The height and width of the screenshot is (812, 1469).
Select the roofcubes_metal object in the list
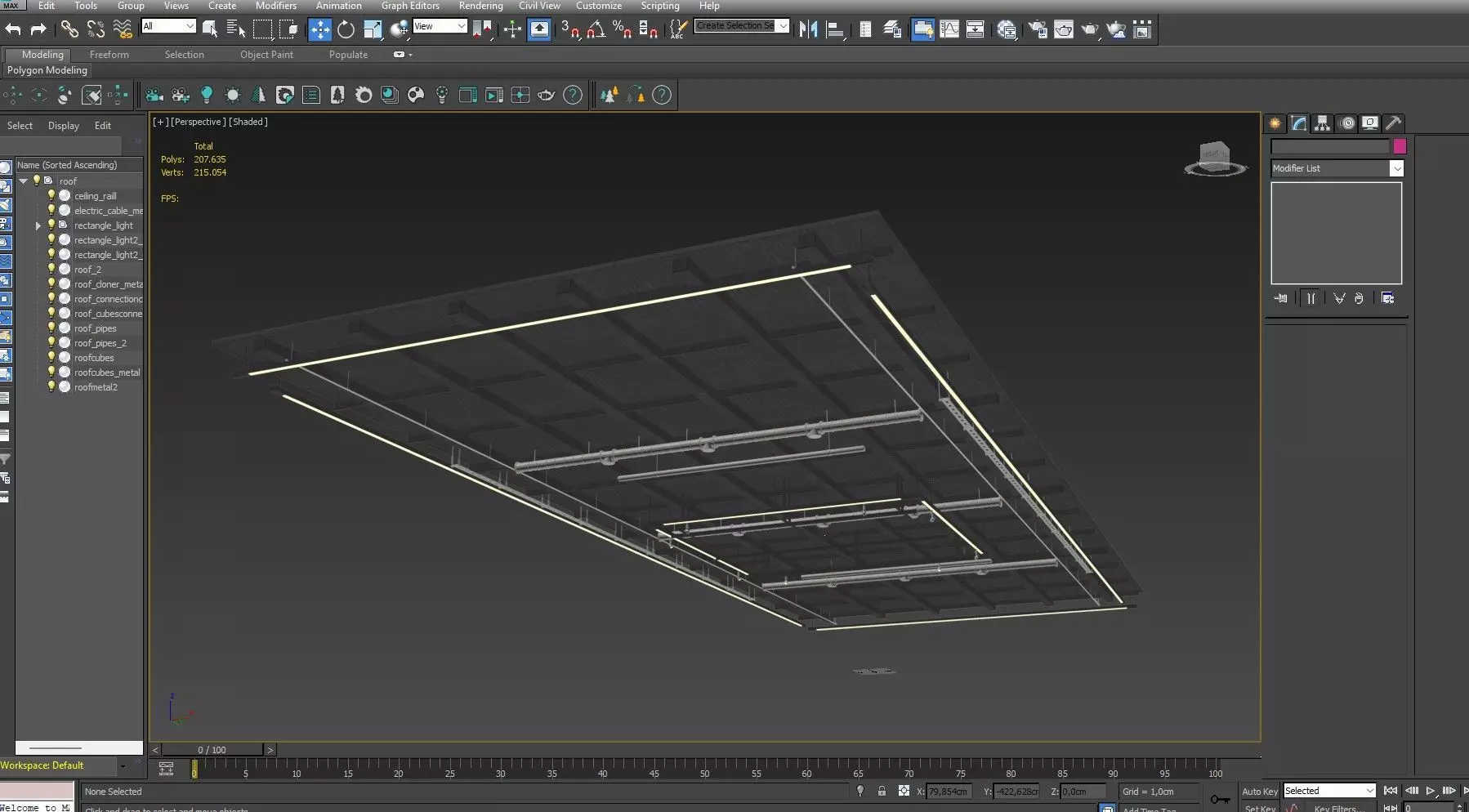tap(107, 373)
